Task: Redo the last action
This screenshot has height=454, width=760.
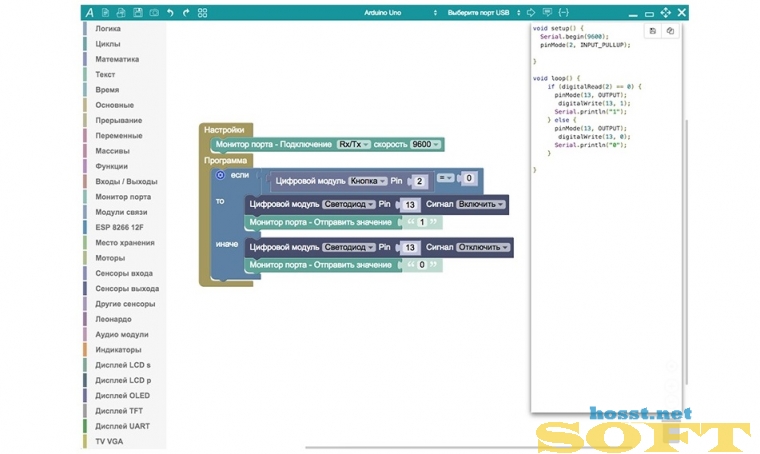Action: [x=186, y=13]
